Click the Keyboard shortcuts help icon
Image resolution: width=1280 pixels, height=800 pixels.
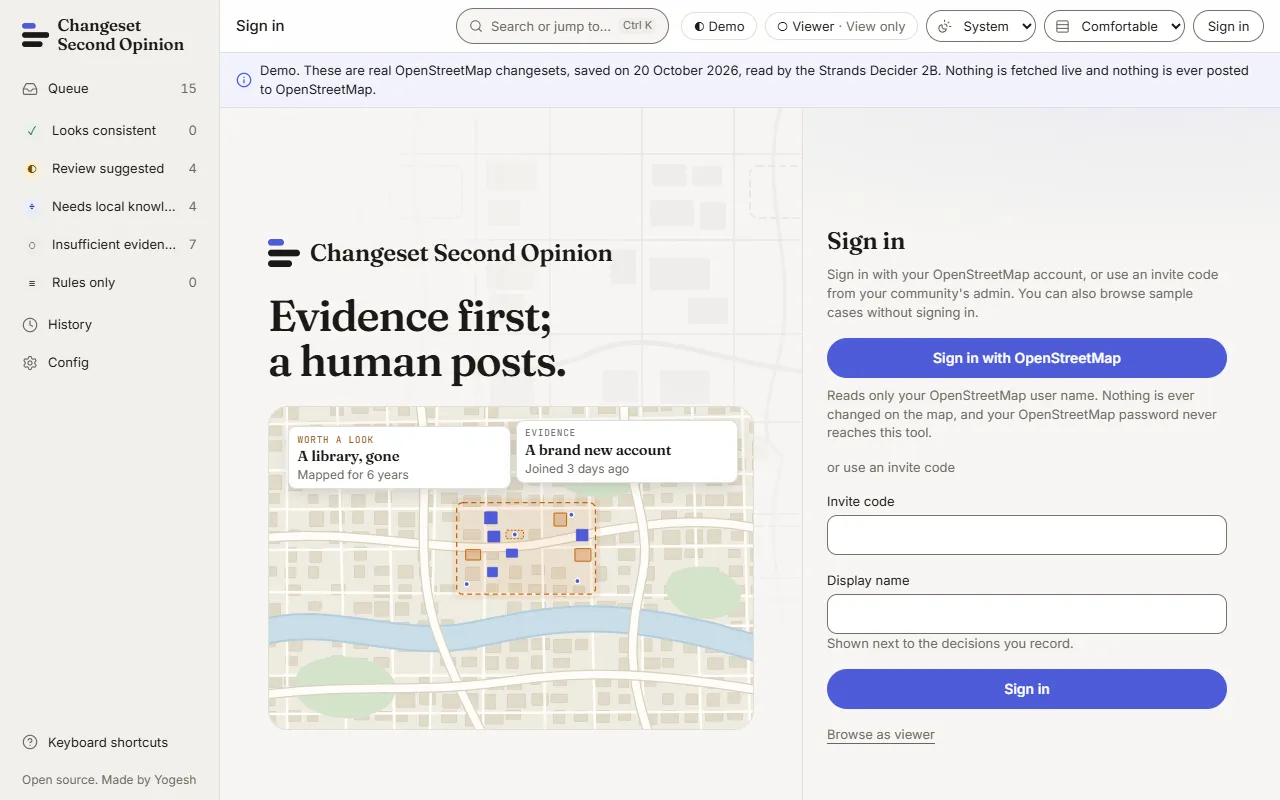point(30,743)
